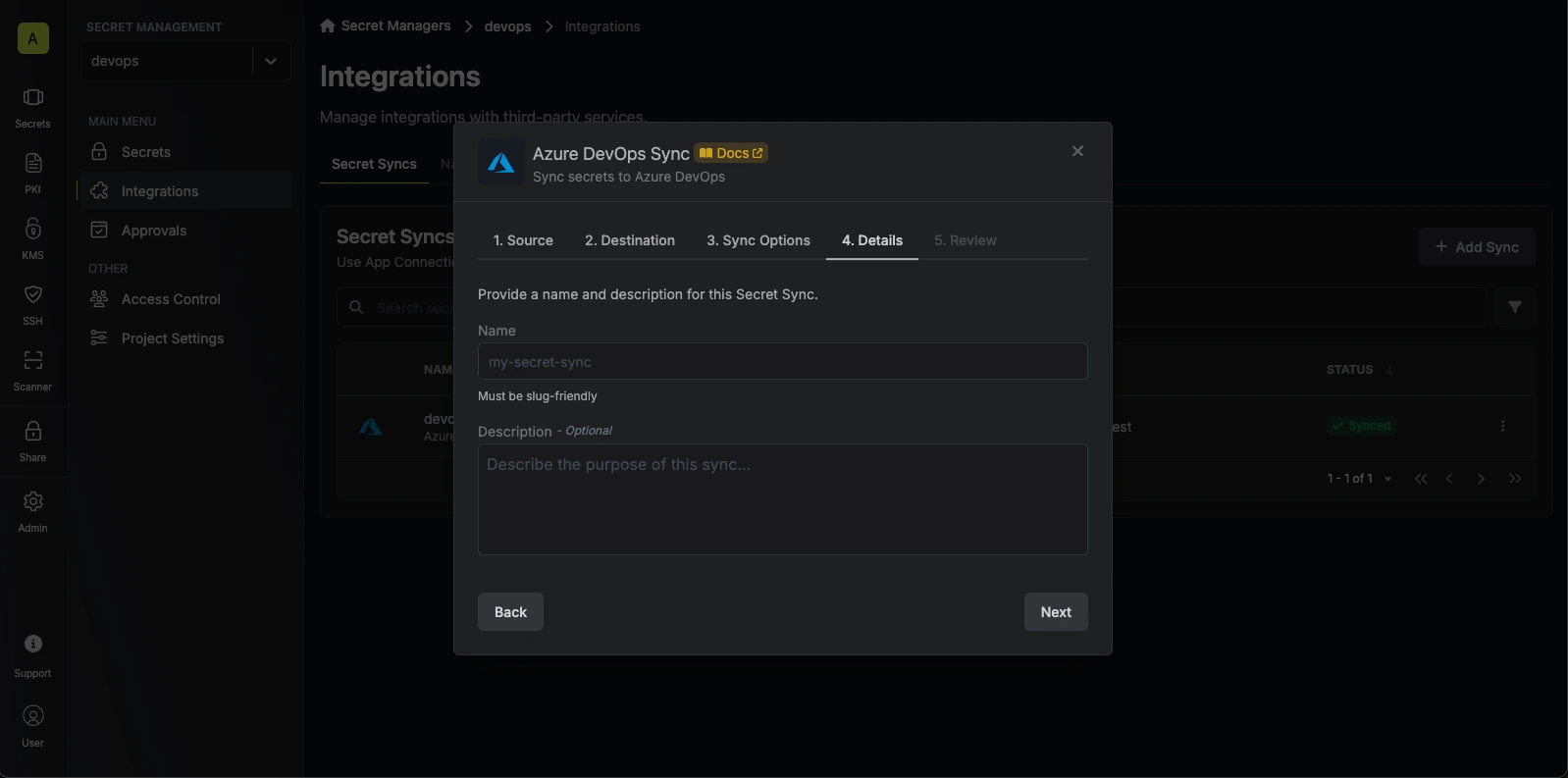Image resolution: width=1568 pixels, height=778 pixels.
Task: Open Access Control menu item
Action: pyautogui.click(x=184, y=299)
